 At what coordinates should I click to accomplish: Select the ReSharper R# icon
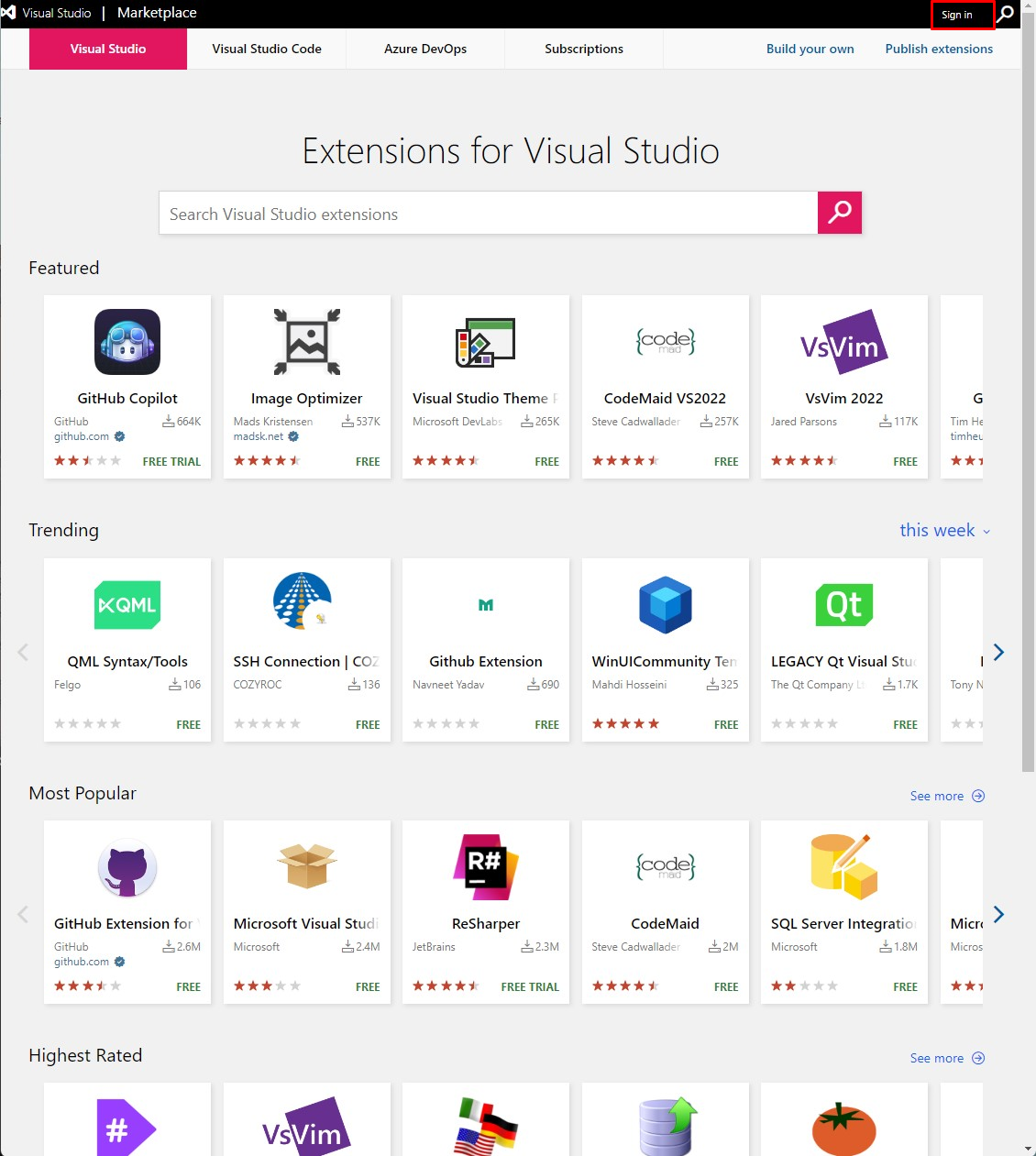click(x=486, y=867)
